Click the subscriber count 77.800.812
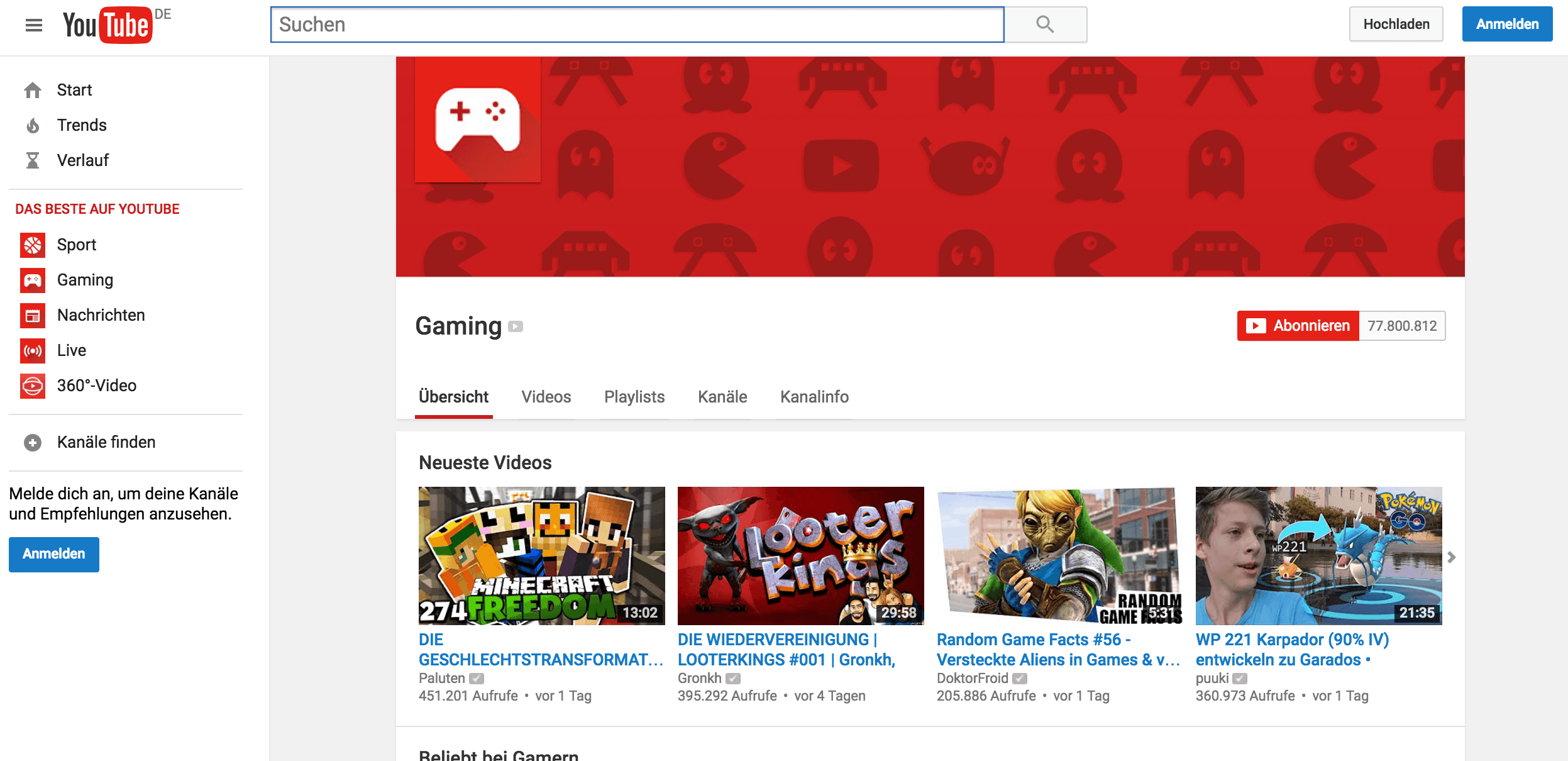1568x761 pixels. pos(1402,326)
